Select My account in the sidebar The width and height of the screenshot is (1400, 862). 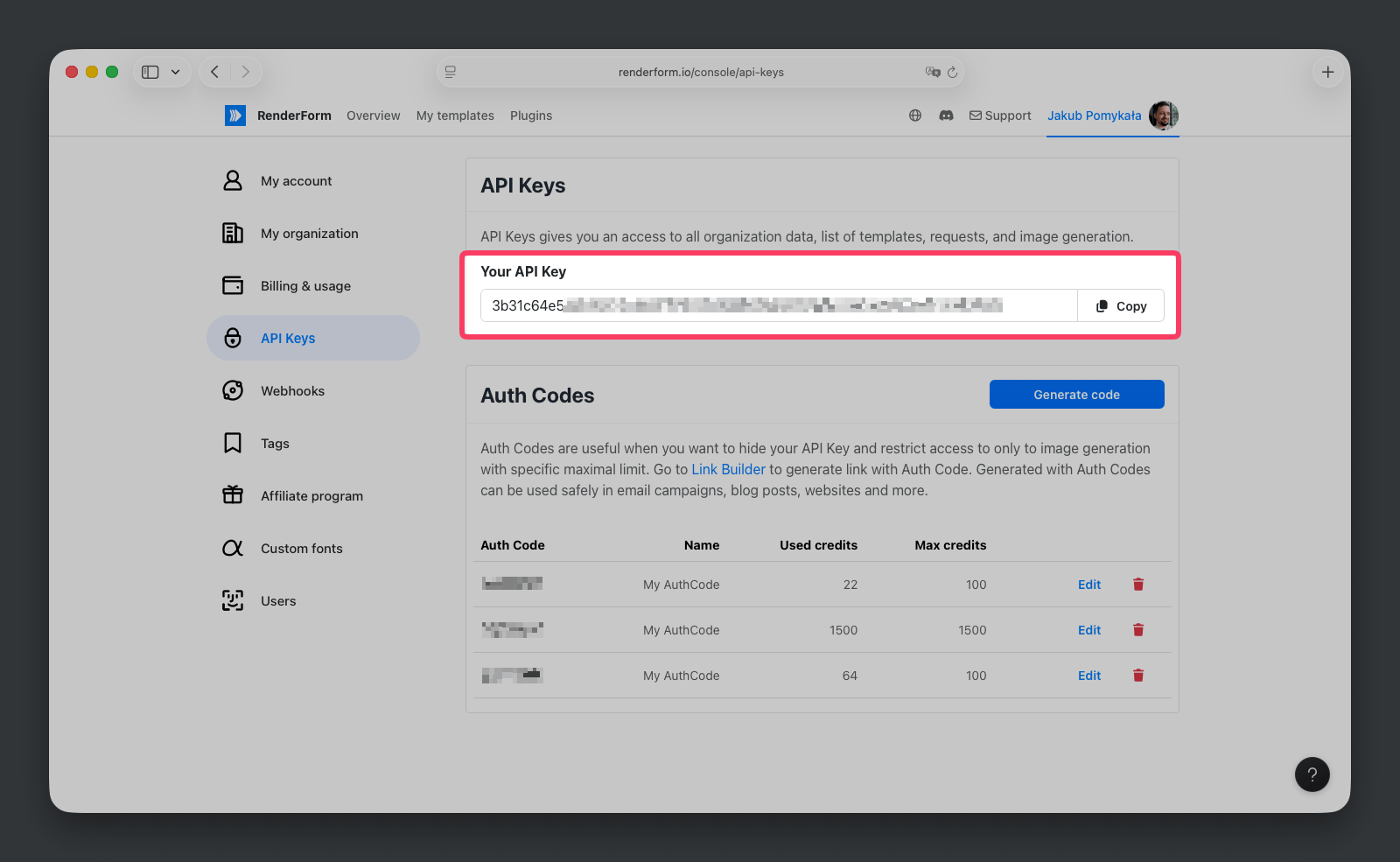[313, 180]
